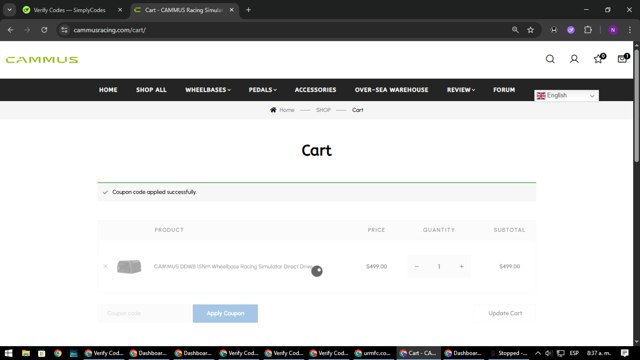Decrease quantity with the minus button
The image size is (640, 360).
[x=416, y=267]
